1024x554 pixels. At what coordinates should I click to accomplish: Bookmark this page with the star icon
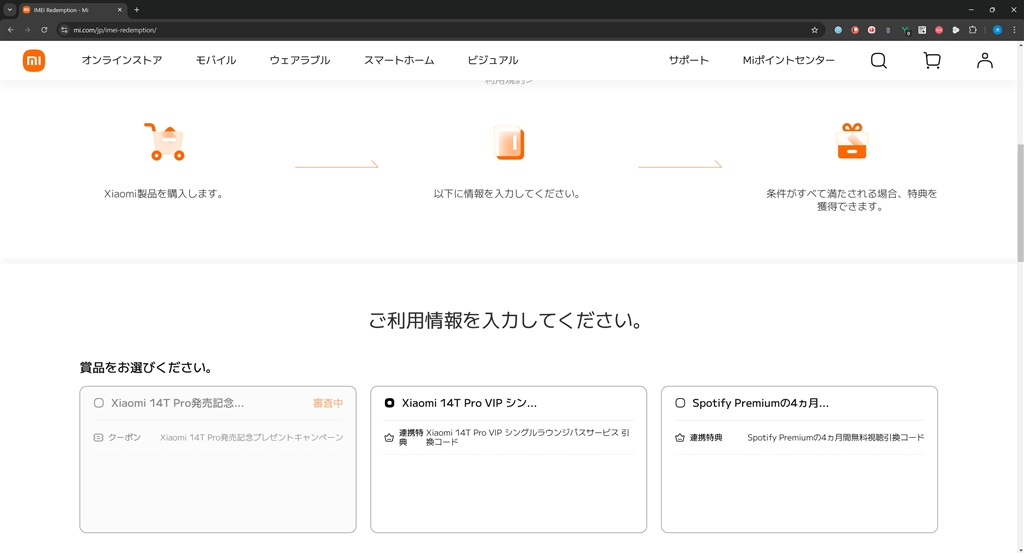pos(814,30)
